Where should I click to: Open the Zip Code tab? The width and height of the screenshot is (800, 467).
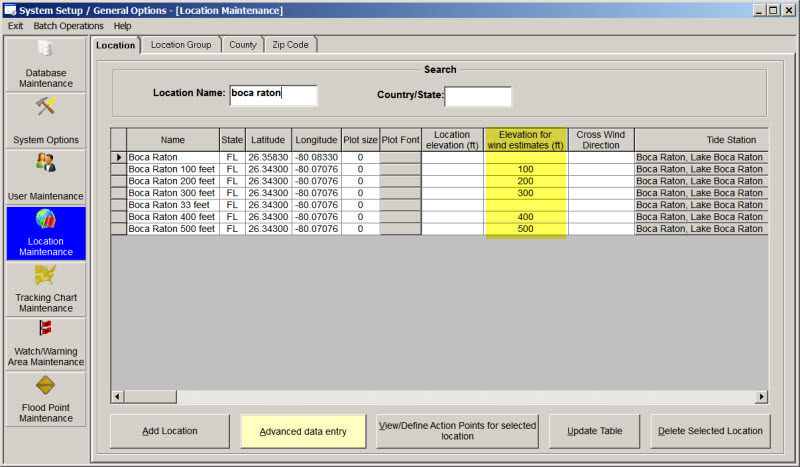(291, 45)
